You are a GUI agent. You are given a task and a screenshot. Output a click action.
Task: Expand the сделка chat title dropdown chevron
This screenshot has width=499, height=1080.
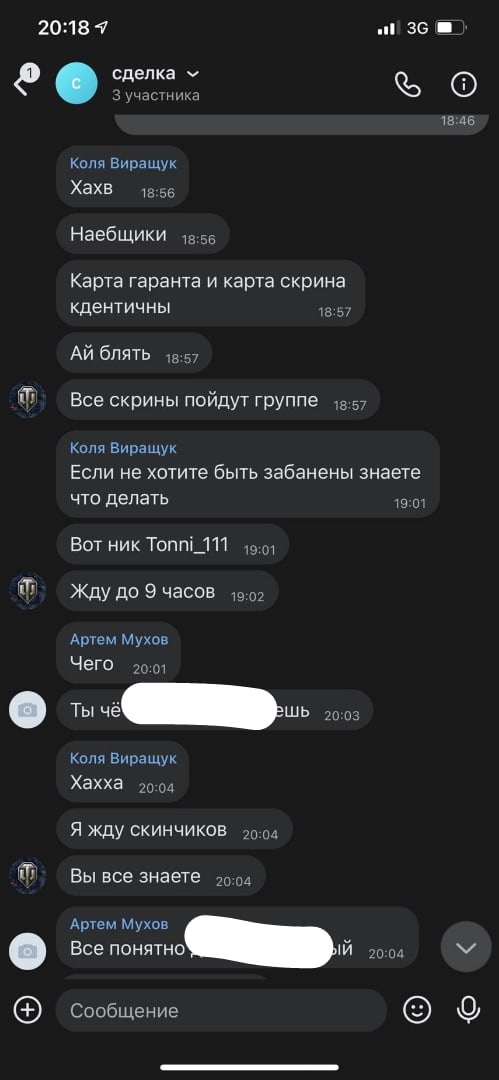coord(194,74)
